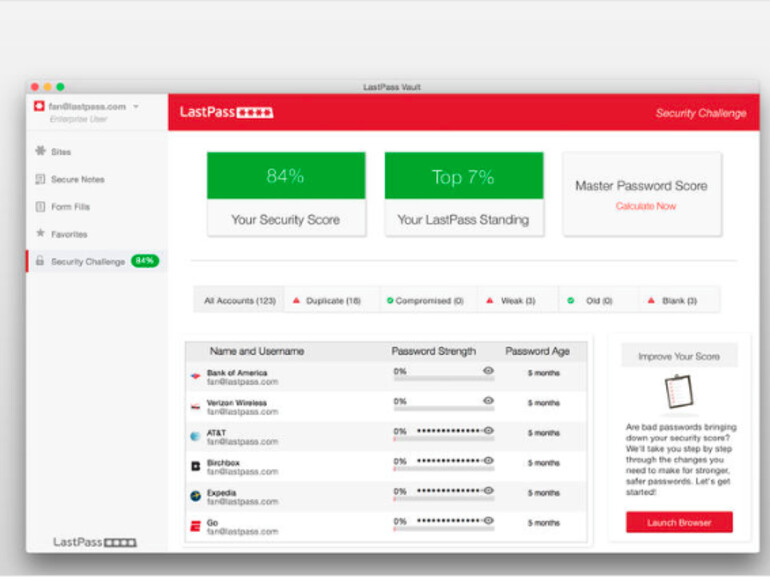Switch to the Duplicate tab

click(x=332, y=301)
